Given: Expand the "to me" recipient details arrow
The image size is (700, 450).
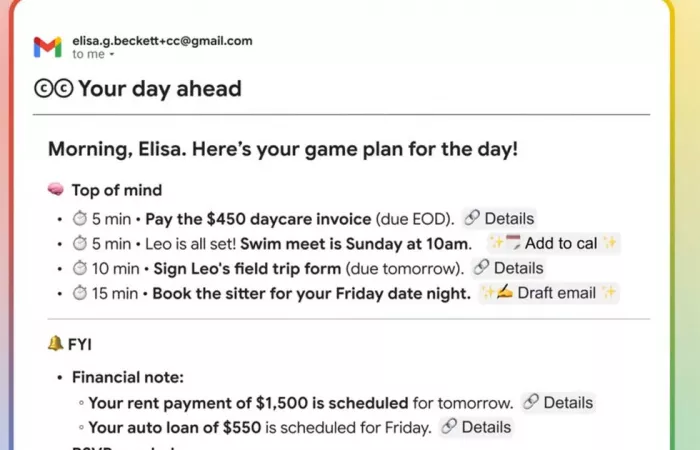Looking at the screenshot, I should tap(111, 55).
